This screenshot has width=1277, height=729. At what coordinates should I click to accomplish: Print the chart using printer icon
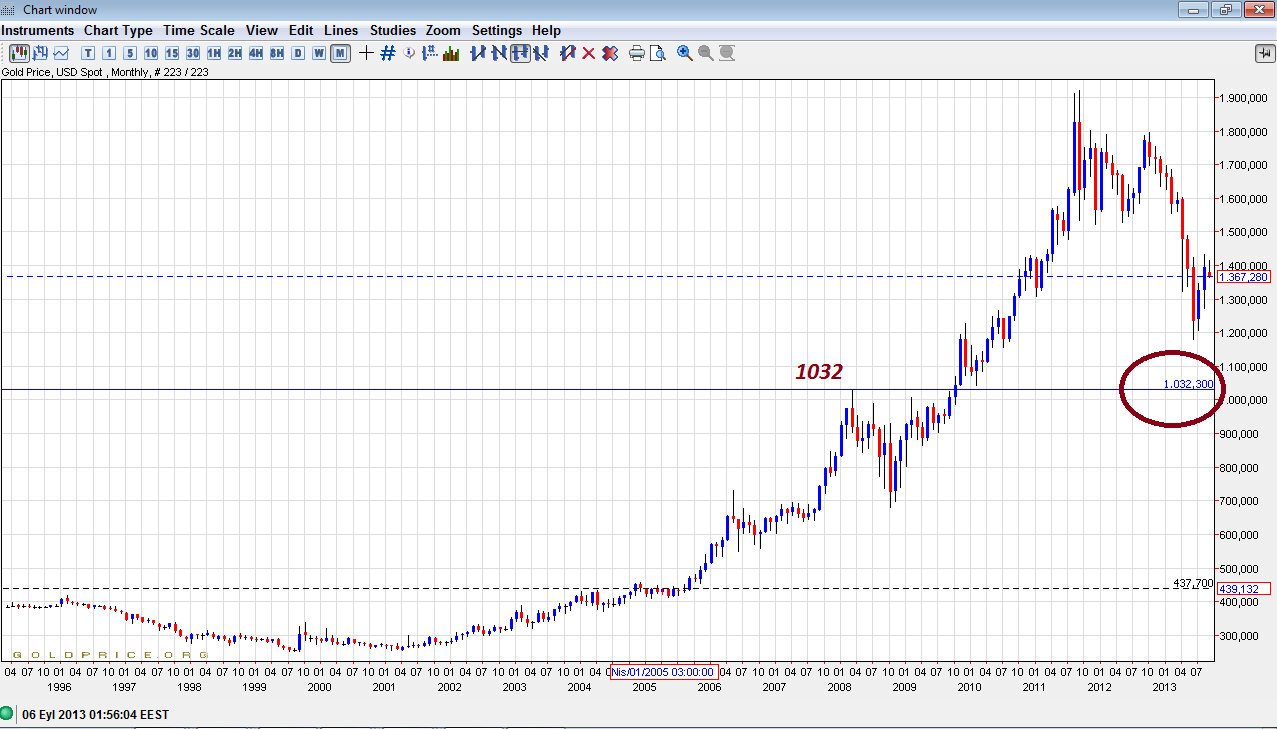point(636,53)
